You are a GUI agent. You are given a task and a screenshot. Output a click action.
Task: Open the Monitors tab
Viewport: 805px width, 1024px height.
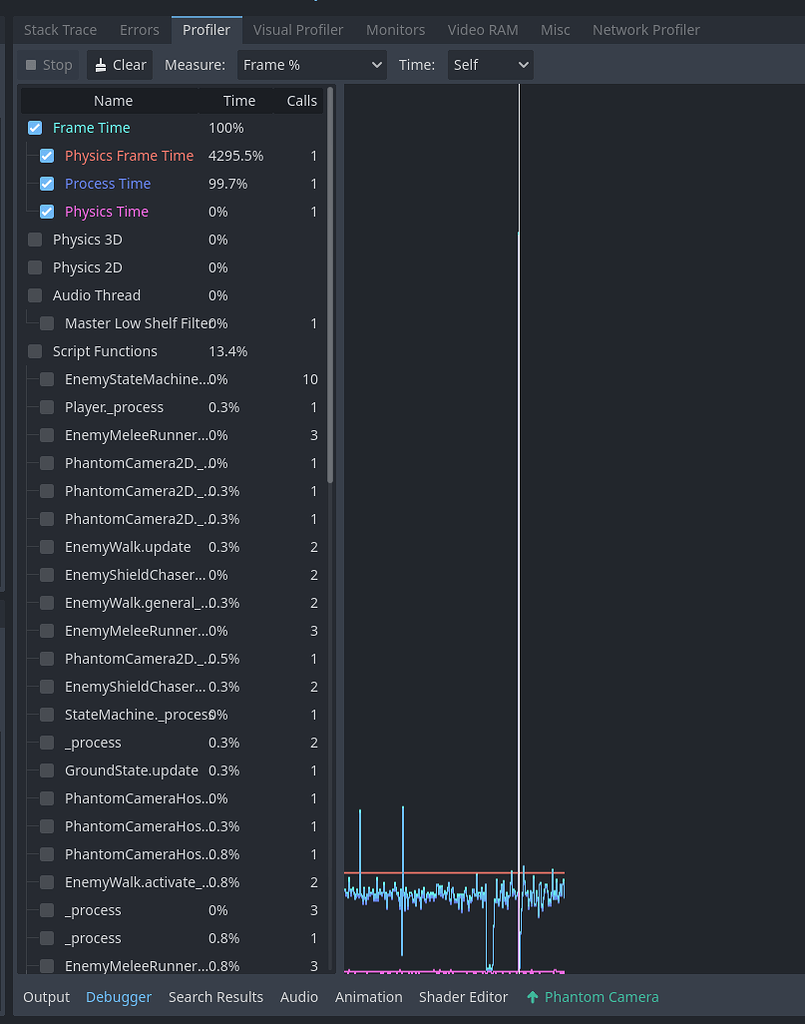(x=395, y=29)
